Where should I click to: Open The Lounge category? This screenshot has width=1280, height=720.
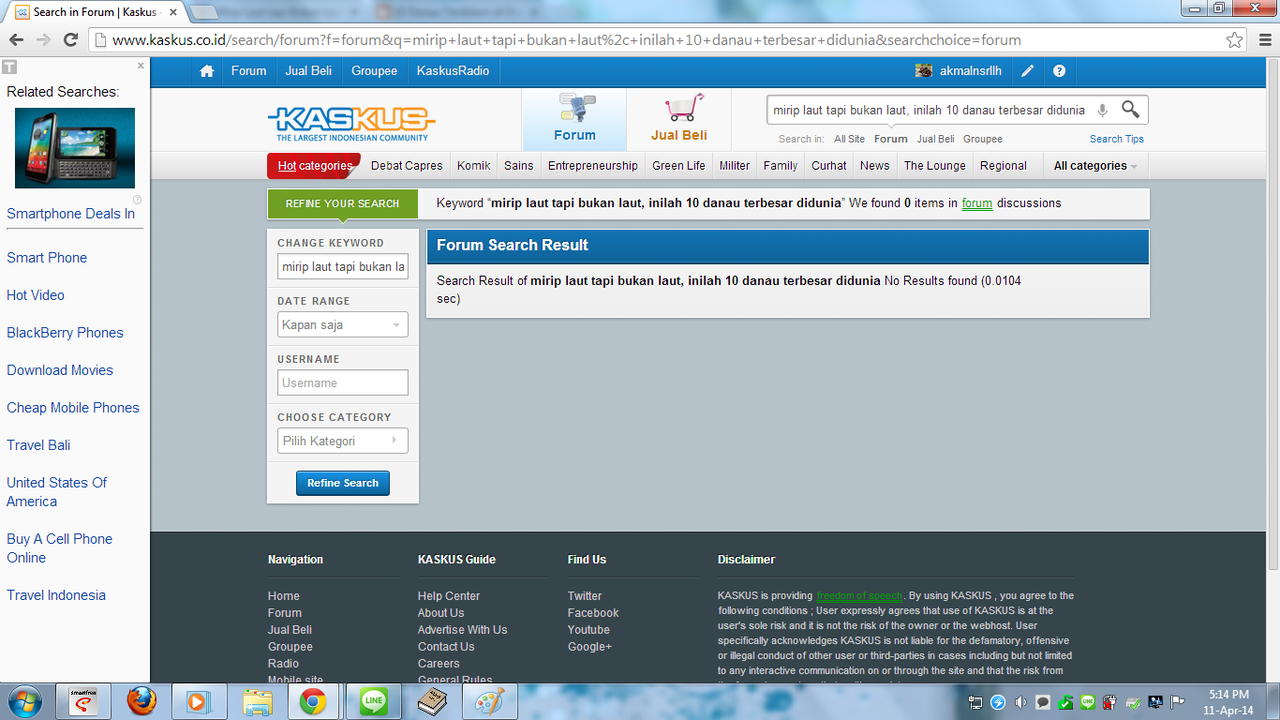[x=935, y=166]
